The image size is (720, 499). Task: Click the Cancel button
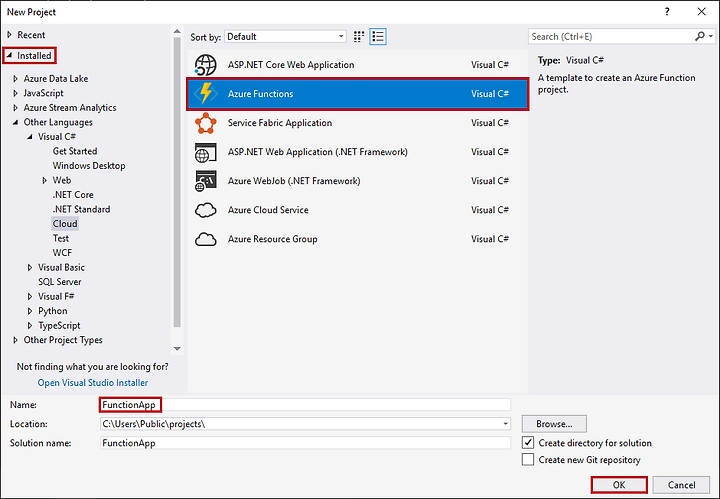[x=681, y=485]
